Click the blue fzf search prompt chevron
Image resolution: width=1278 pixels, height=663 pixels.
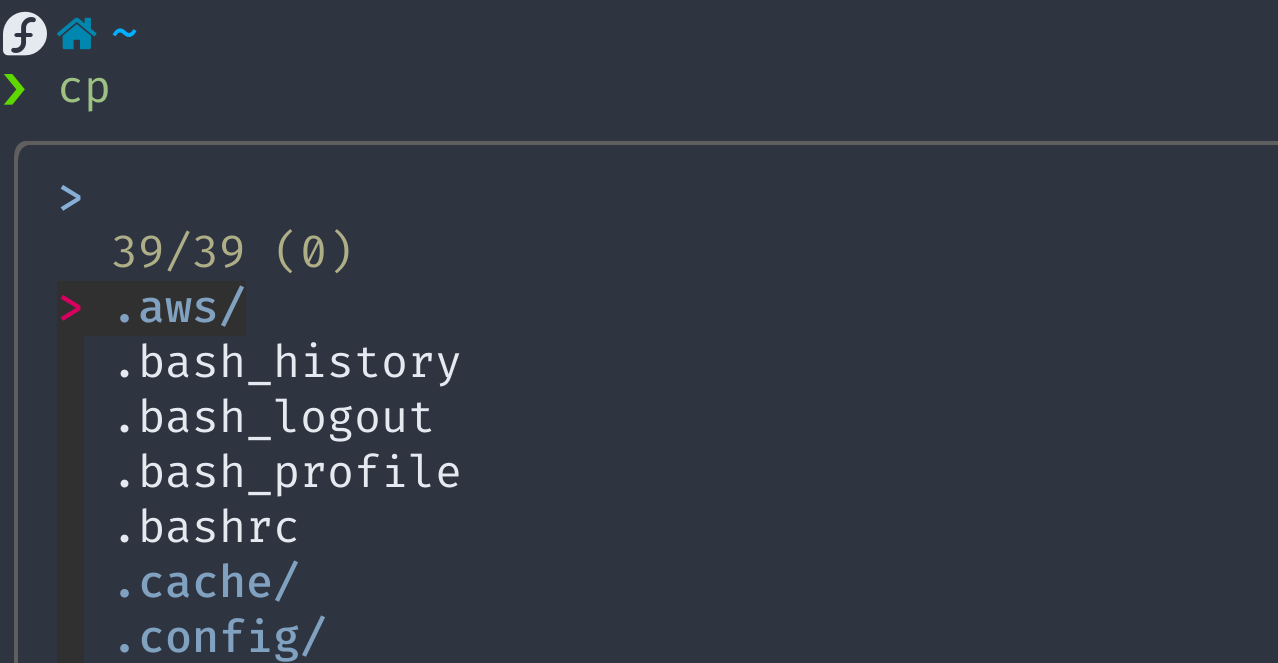tap(70, 198)
